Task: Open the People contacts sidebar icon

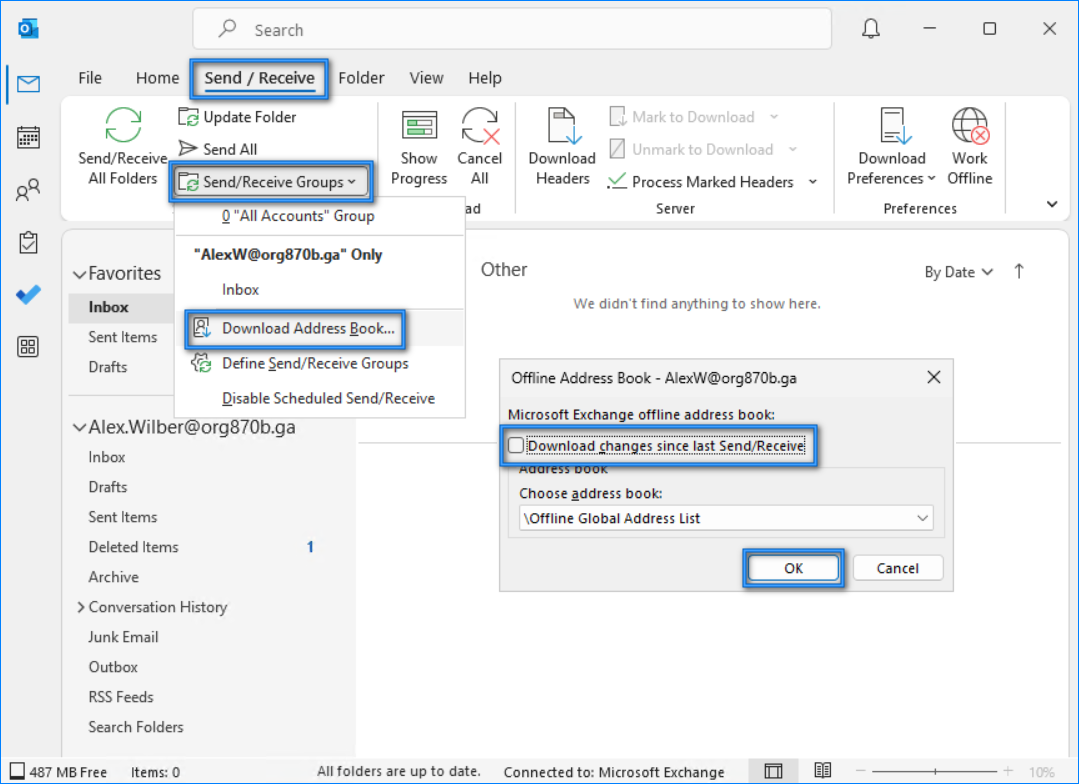Action: [28, 190]
